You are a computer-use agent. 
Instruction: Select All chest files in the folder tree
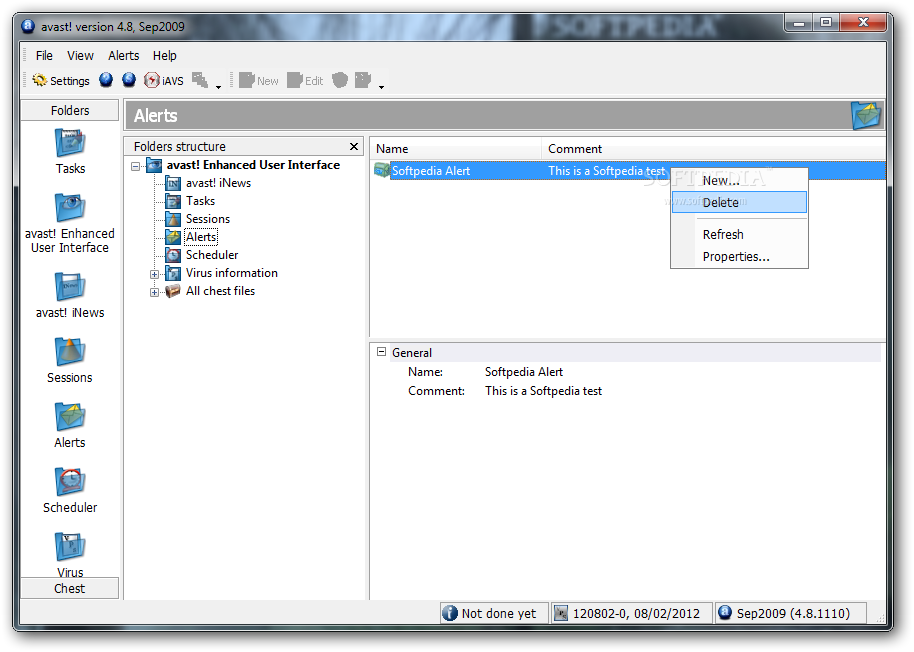click(x=220, y=291)
